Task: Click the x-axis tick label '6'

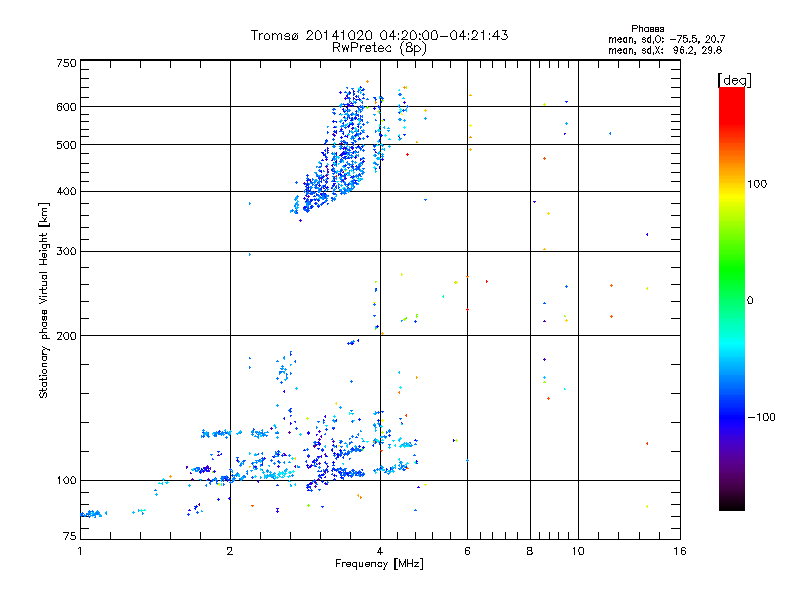Action: (x=467, y=551)
